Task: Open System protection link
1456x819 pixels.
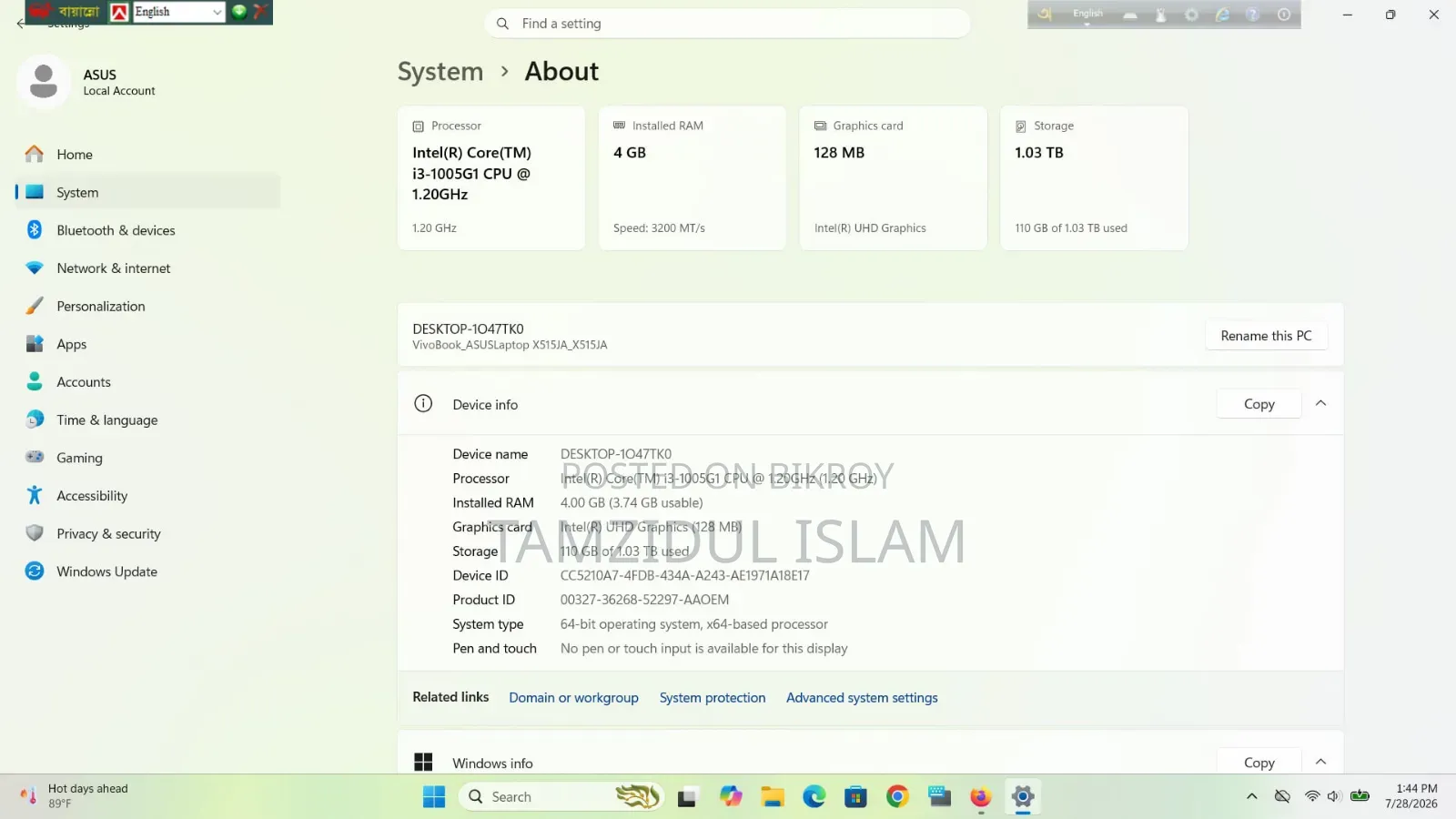Action: [x=713, y=698]
